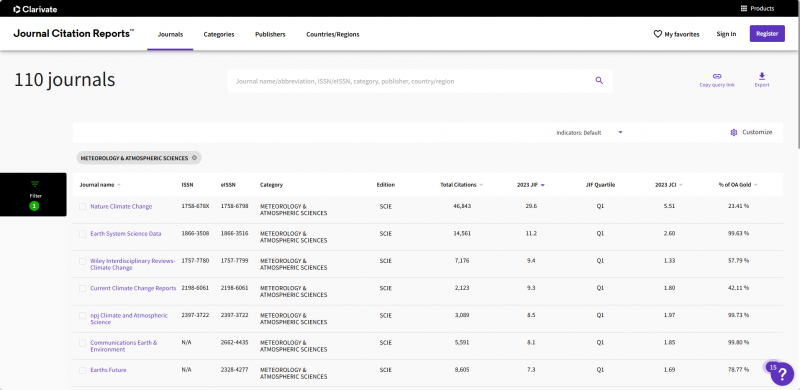Tick the Earth System Science Data checkbox
Viewport: 800px width, 390px height.
[83, 234]
